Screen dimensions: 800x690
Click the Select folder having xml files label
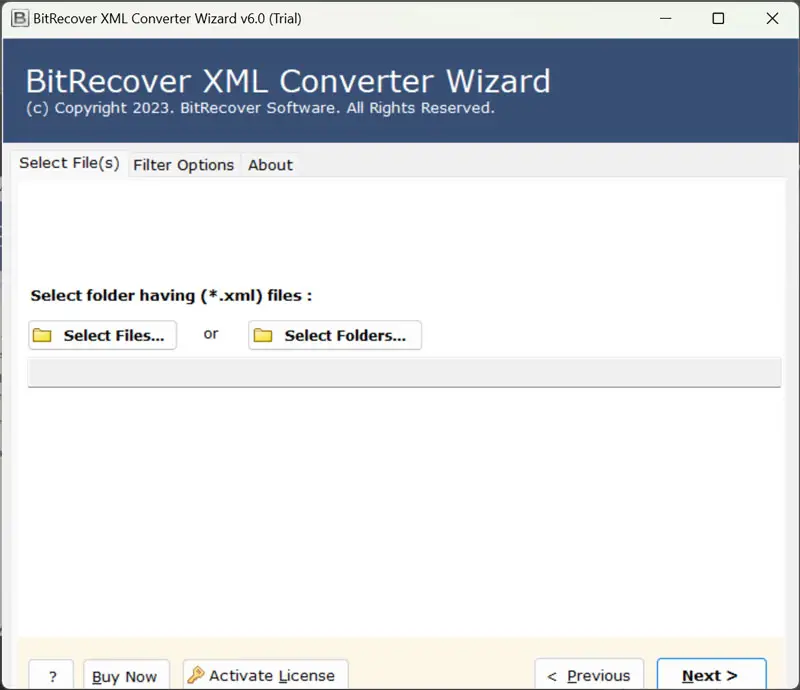point(168,295)
